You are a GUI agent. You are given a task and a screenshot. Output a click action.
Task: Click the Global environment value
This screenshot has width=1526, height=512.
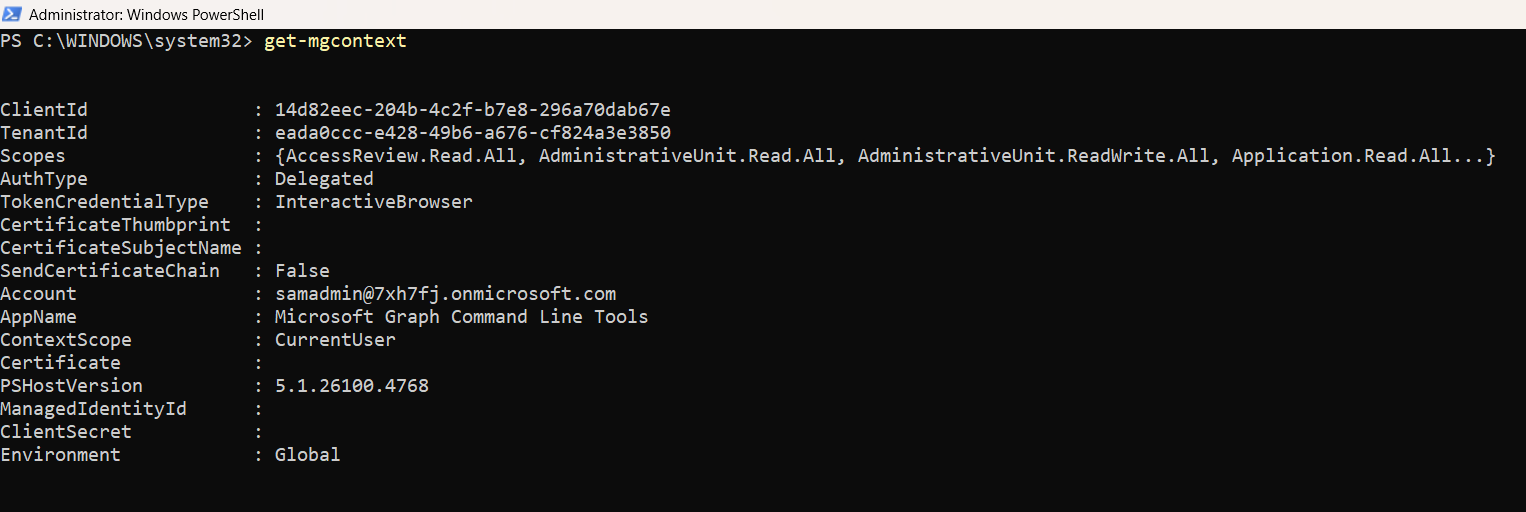307,455
